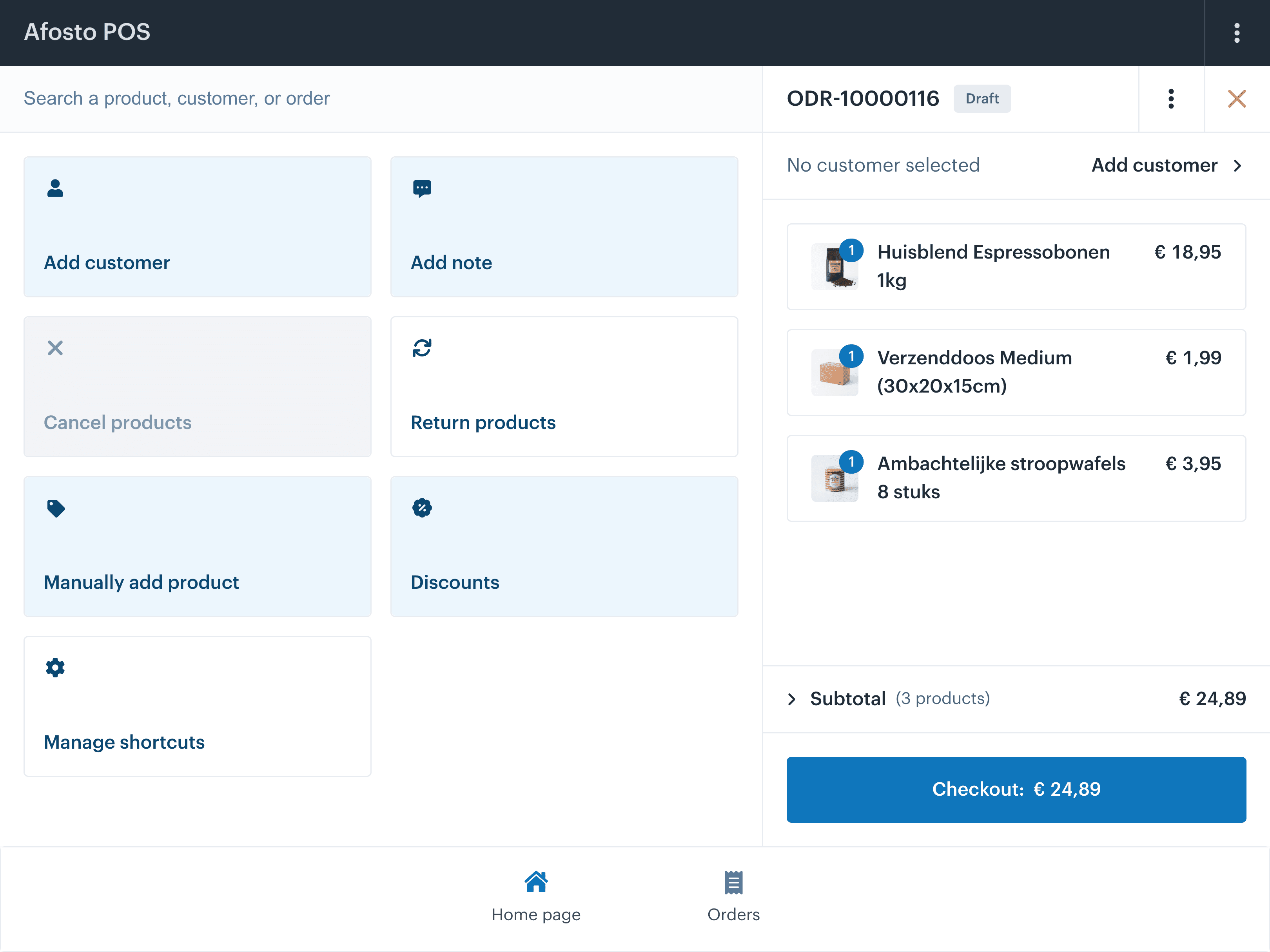Click the Cancel products label
1270x952 pixels.
(x=118, y=423)
